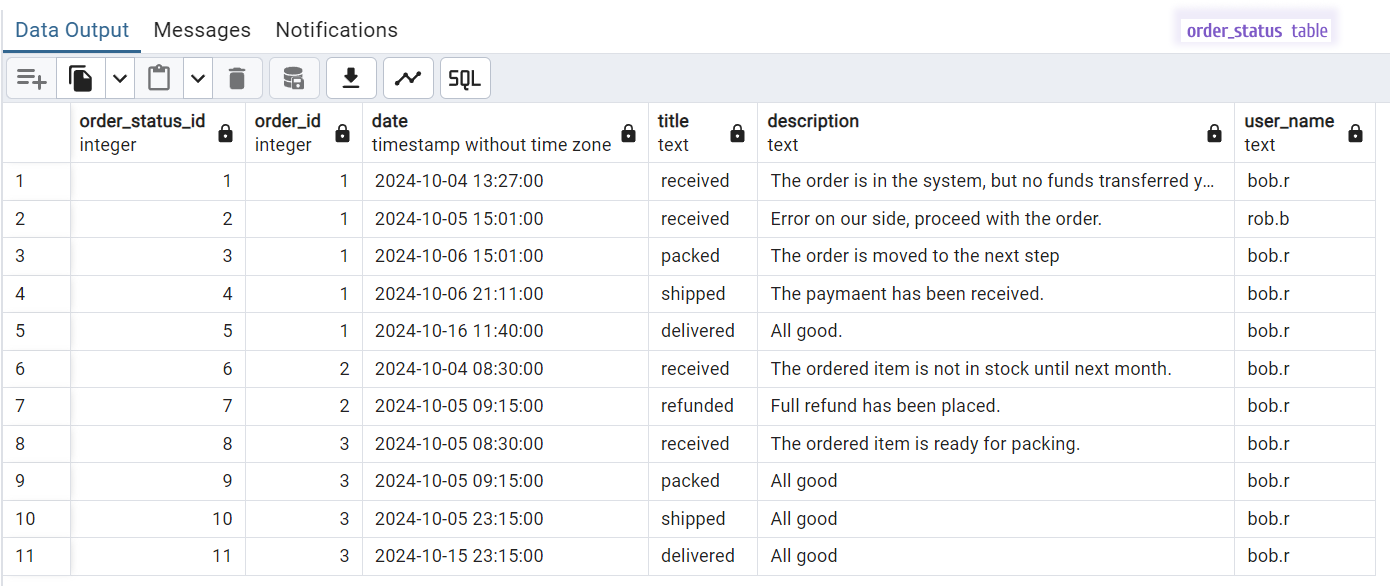Open the Notifications tab

point(336,30)
